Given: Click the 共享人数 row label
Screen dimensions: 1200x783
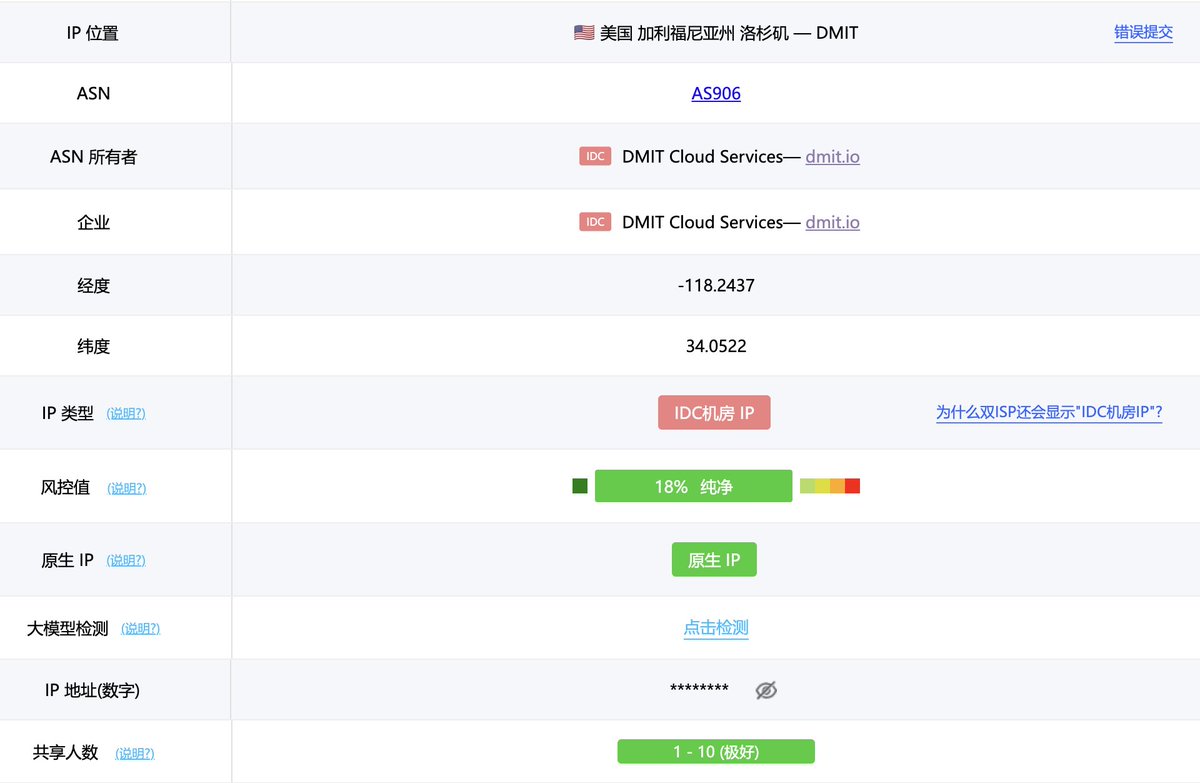Looking at the screenshot, I should 65,752.
